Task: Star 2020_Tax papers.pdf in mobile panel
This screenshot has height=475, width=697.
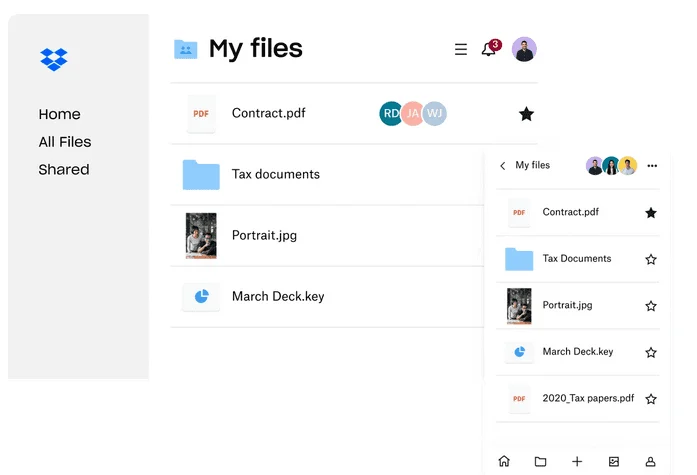Action: pos(651,399)
